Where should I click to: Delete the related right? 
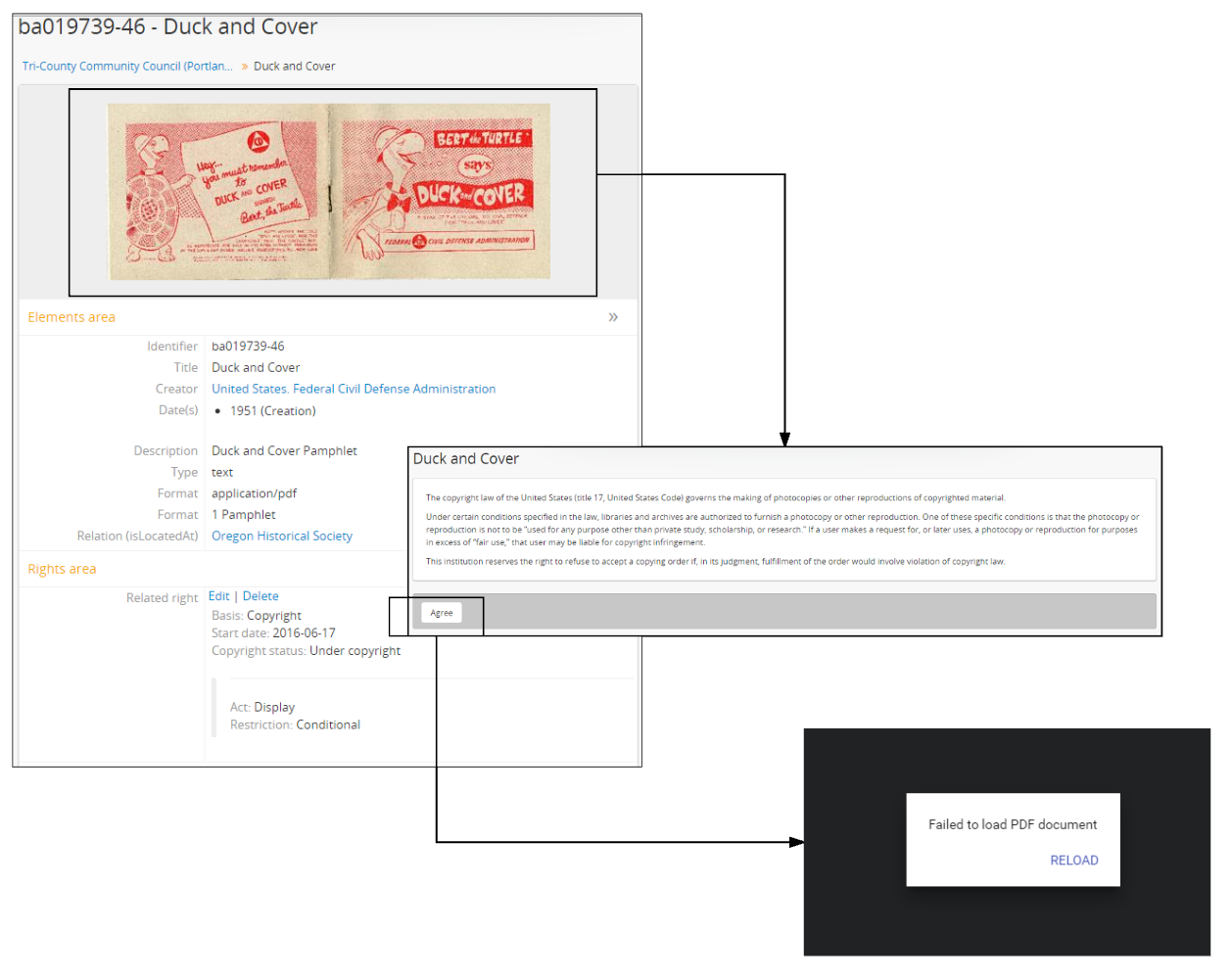click(261, 596)
